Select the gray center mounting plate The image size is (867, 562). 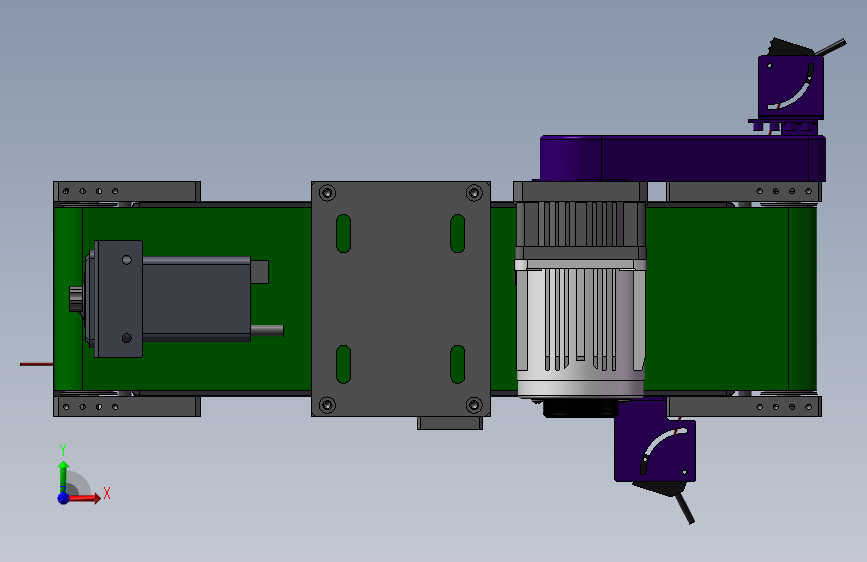(x=401, y=299)
